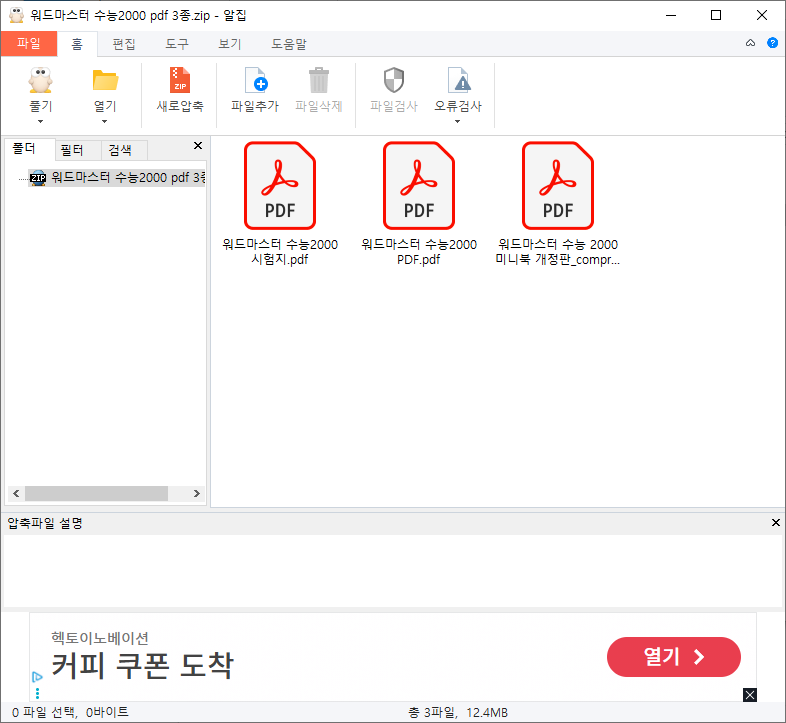
Task: Click the 풀기 (extract) egg icon
Action: (40, 80)
